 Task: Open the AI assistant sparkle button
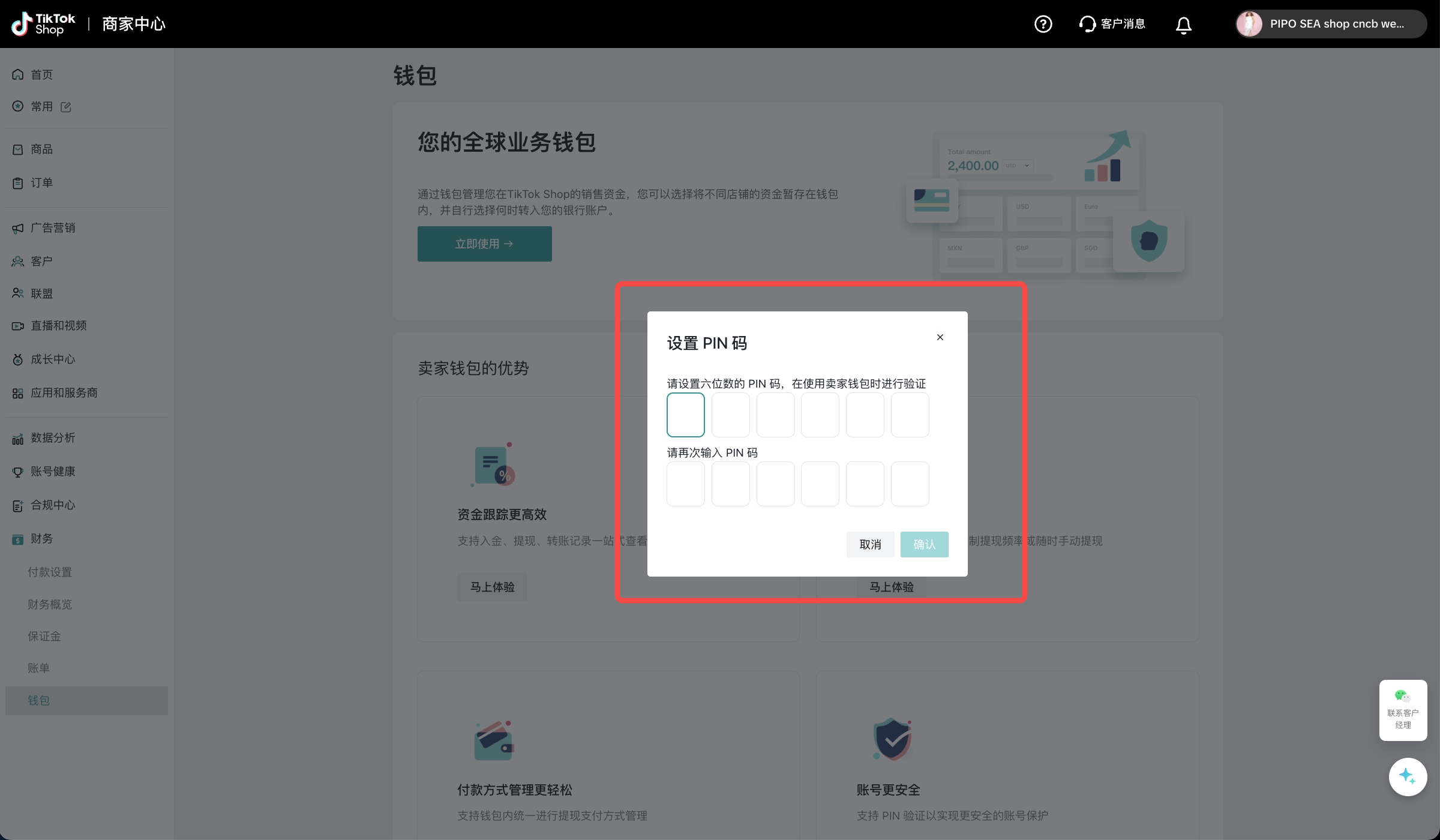pos(1407,776)
